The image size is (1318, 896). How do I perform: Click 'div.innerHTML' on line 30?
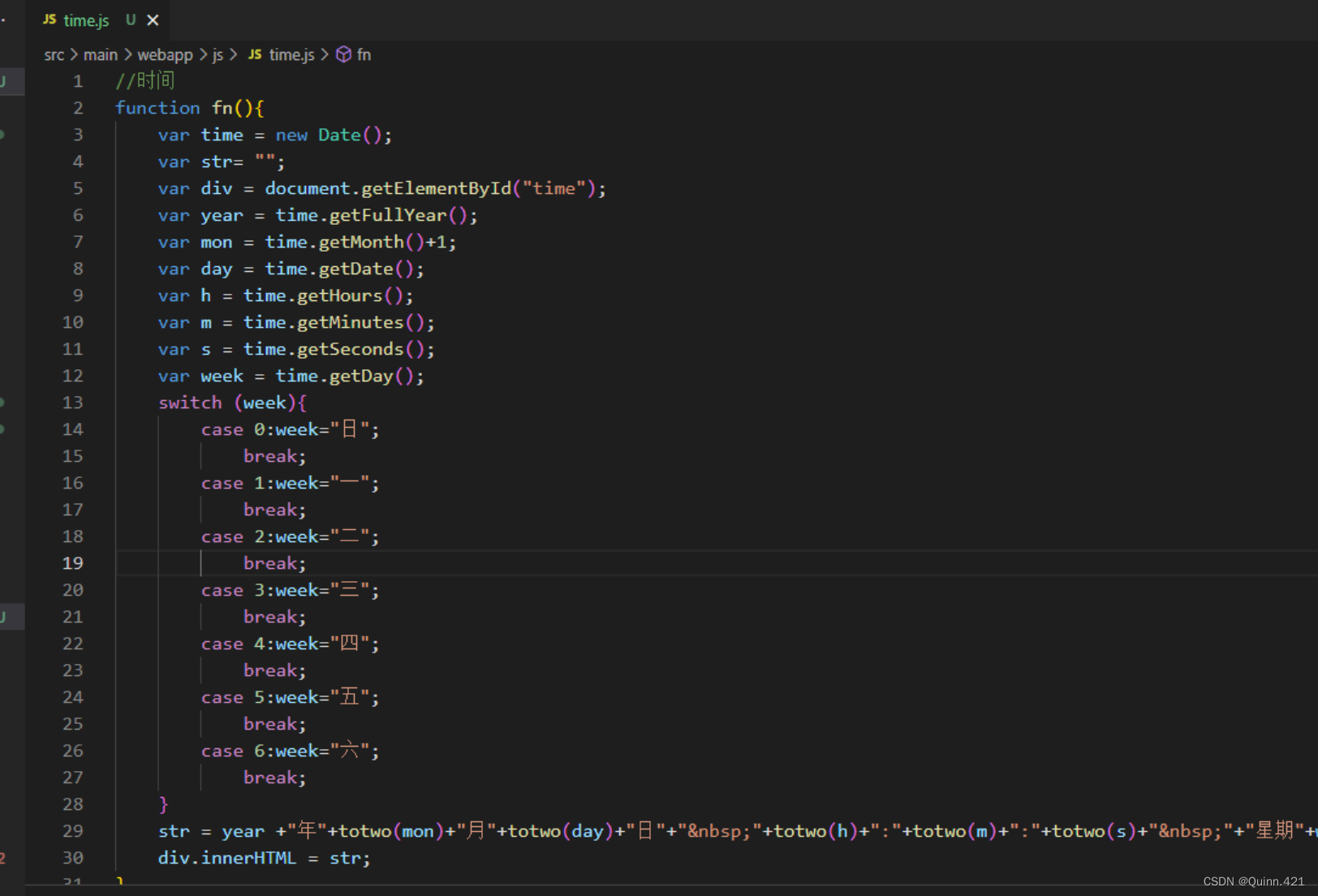tap(227, 858)
